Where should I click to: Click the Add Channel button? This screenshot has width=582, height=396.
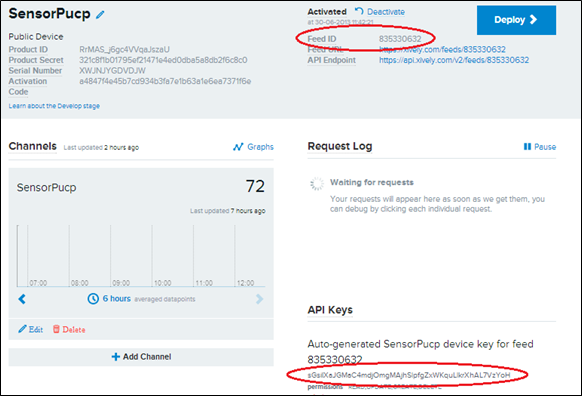(141, 357)
